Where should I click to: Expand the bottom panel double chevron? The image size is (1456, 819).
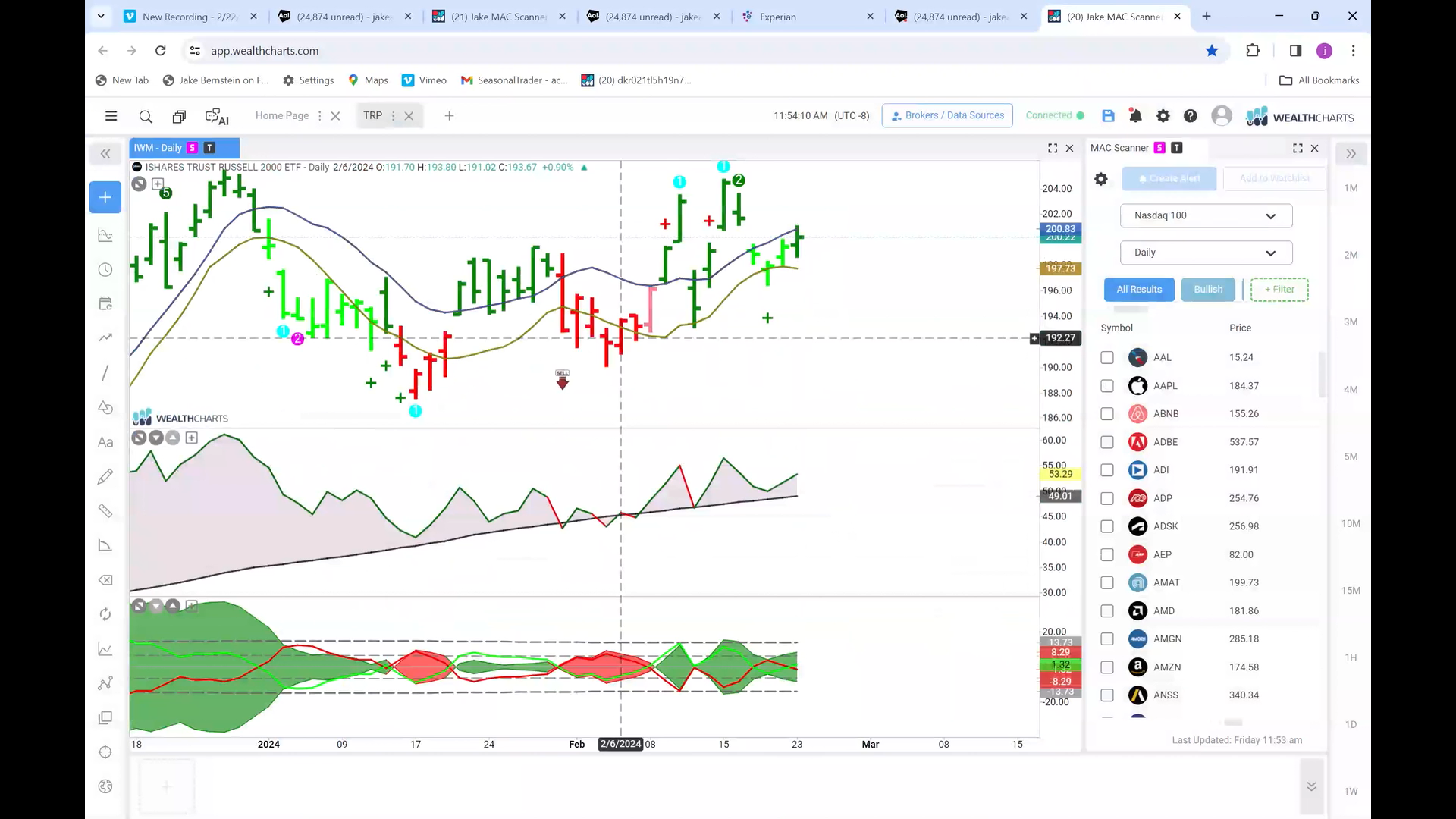1311,786
